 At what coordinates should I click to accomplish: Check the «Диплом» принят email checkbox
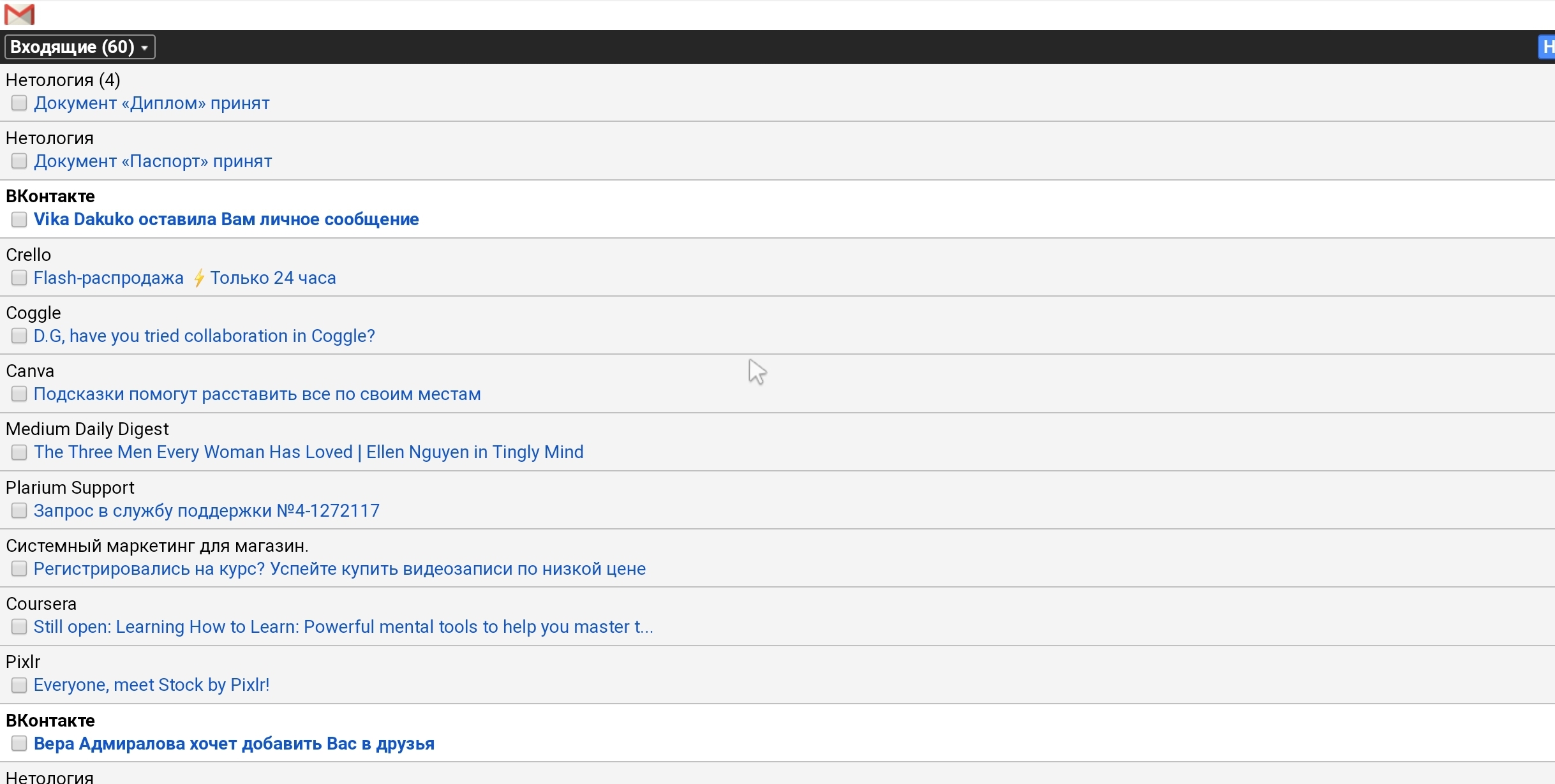pyautogui.click(x=19, y=103)
